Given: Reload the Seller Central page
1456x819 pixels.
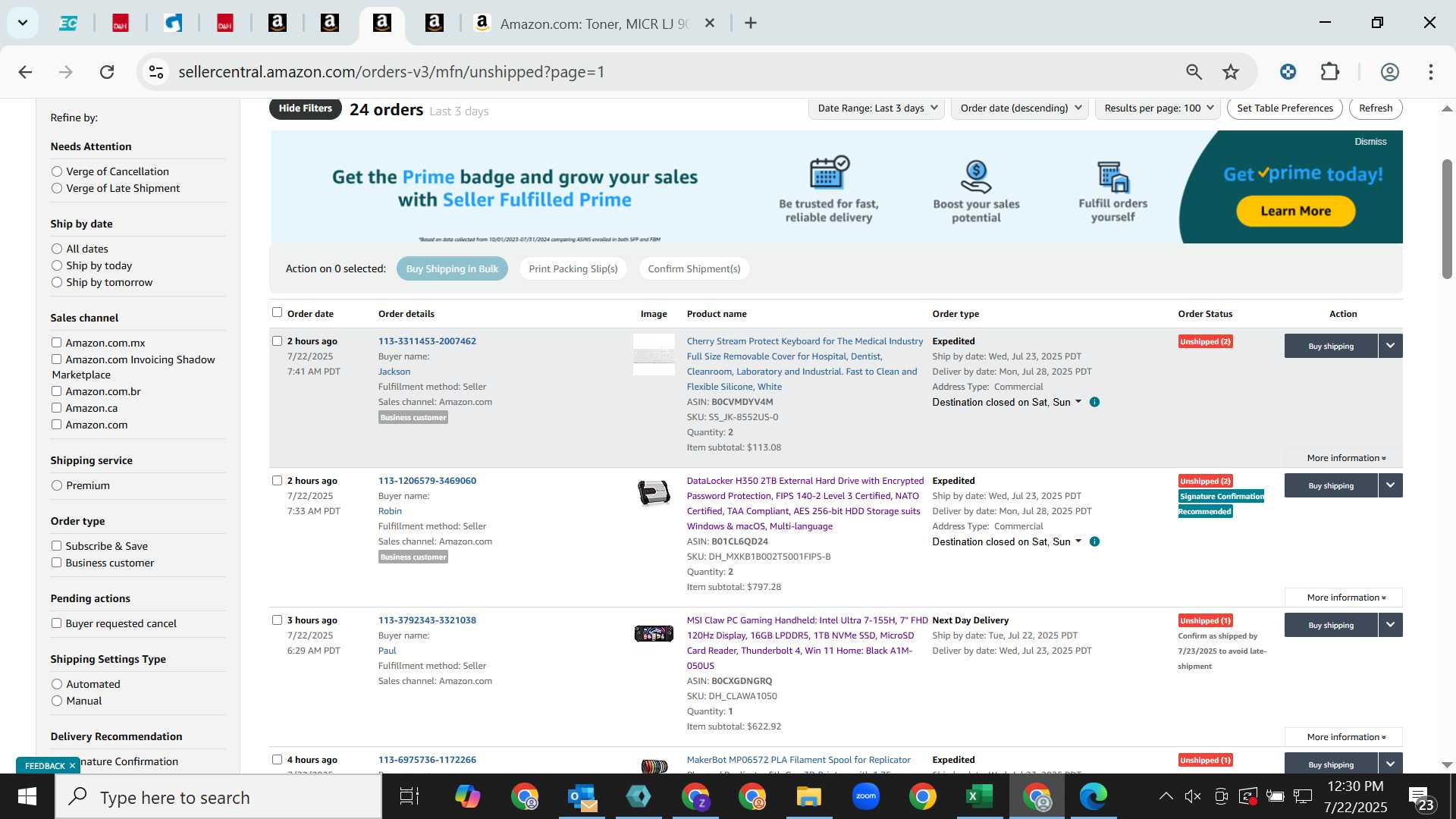Looking at the screenshot, I should coord(107,72).
